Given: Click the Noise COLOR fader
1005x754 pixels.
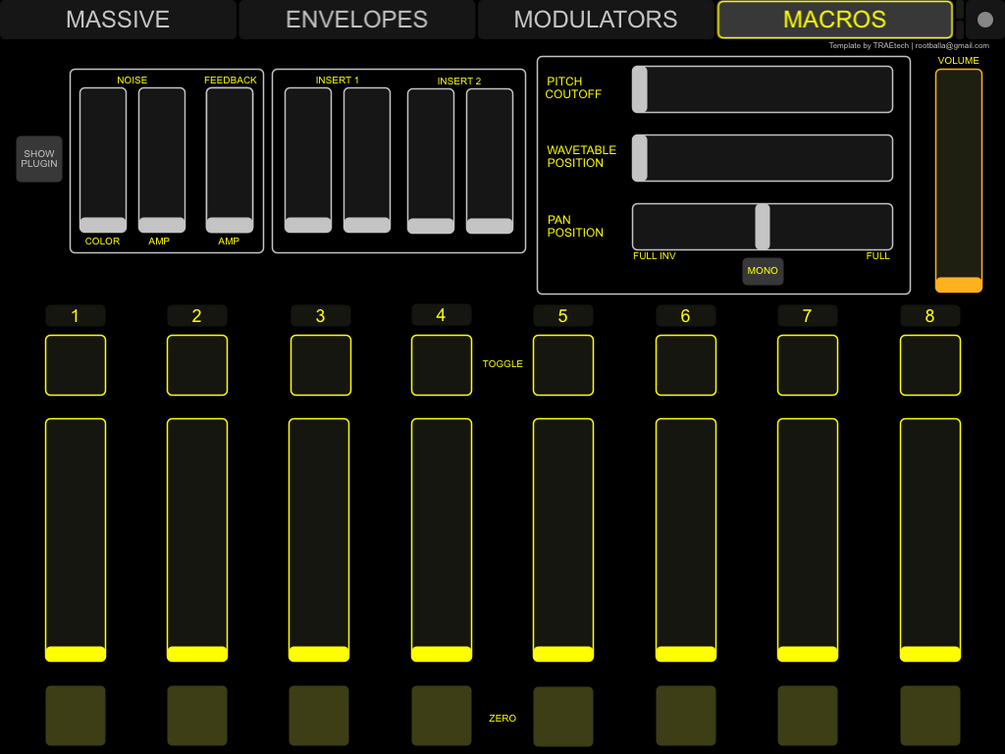Looking at the screenshot, I should pos(103,160).
